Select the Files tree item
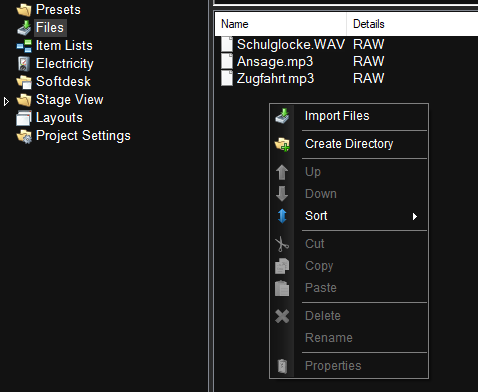The height and width of the screenshot is (392, 478). point(50,28)
